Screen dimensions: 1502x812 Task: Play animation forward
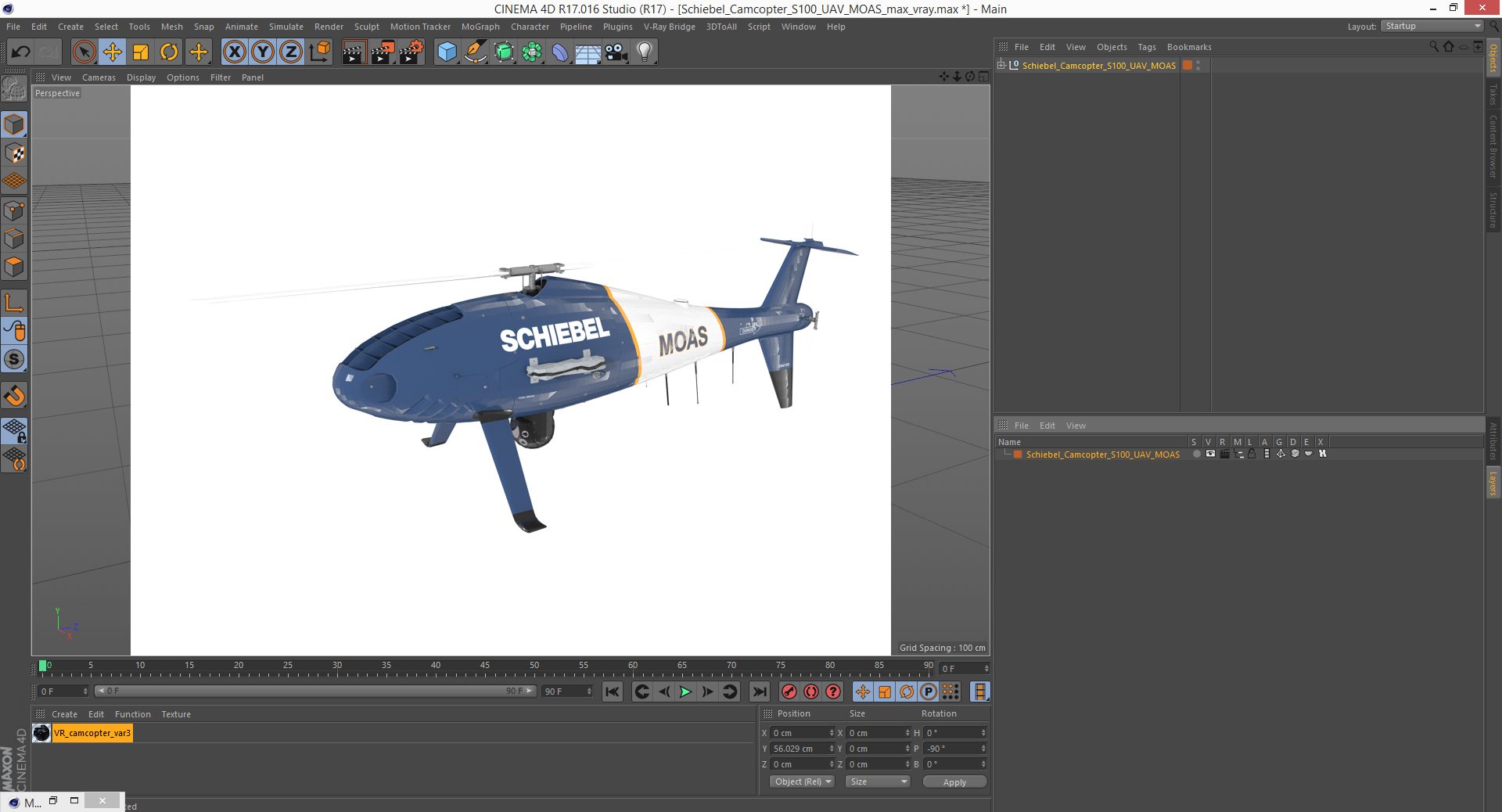click(x=685, y=692)
